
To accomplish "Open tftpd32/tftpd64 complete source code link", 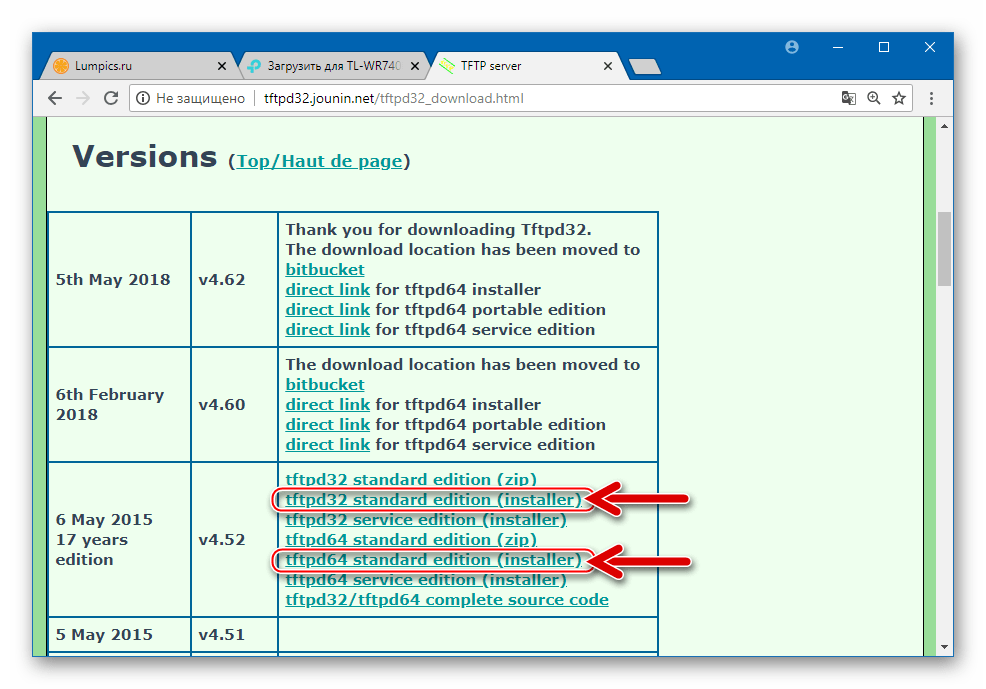I will (447, 600).
